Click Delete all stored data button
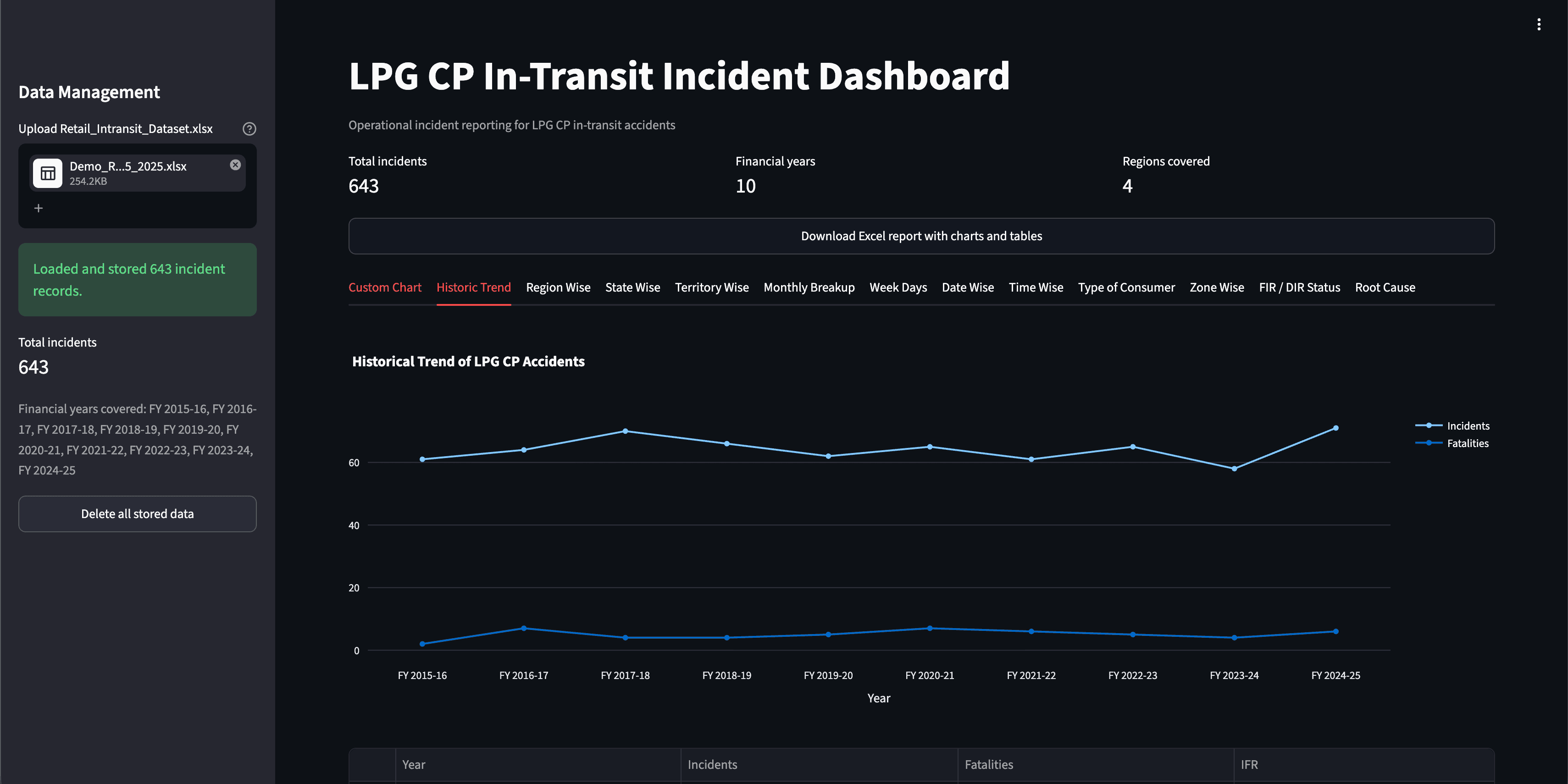1568x784 pixels. click(x=138, y=514)
